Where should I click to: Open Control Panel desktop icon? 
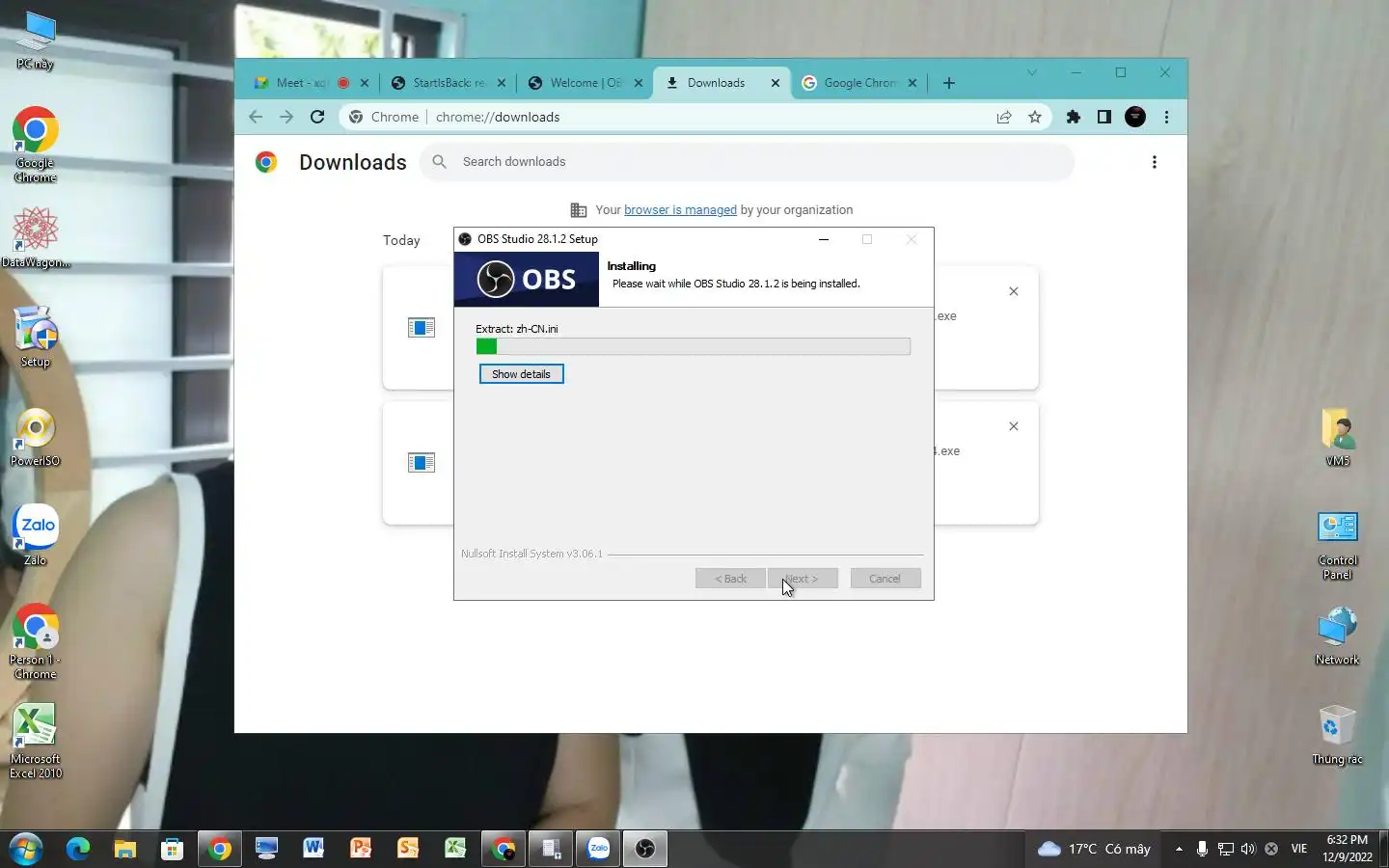point(1338,545)
